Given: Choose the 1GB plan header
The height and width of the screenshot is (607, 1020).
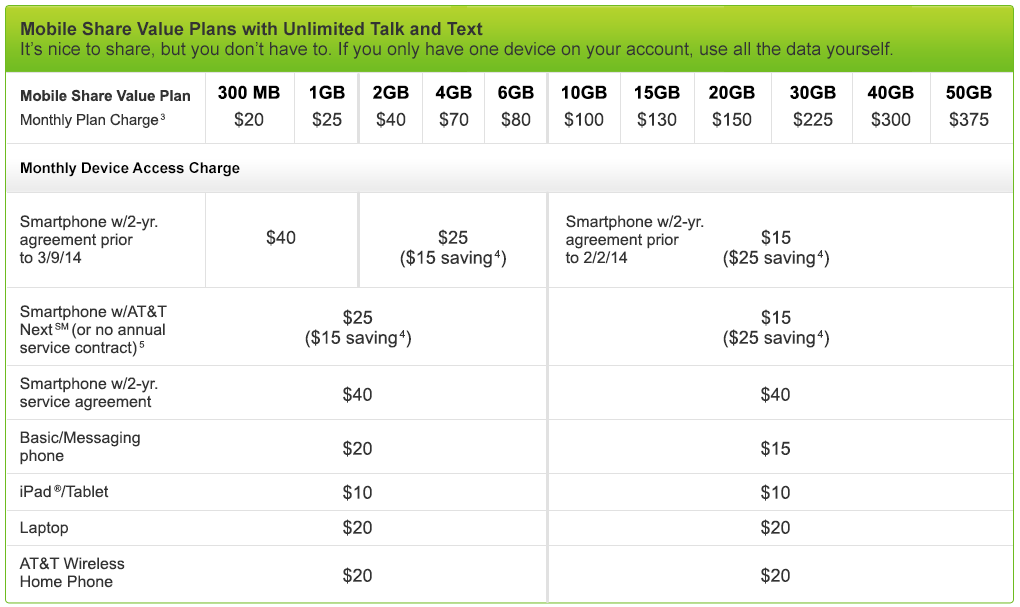Looking at the screenshot, I should (x=327, y=93).
